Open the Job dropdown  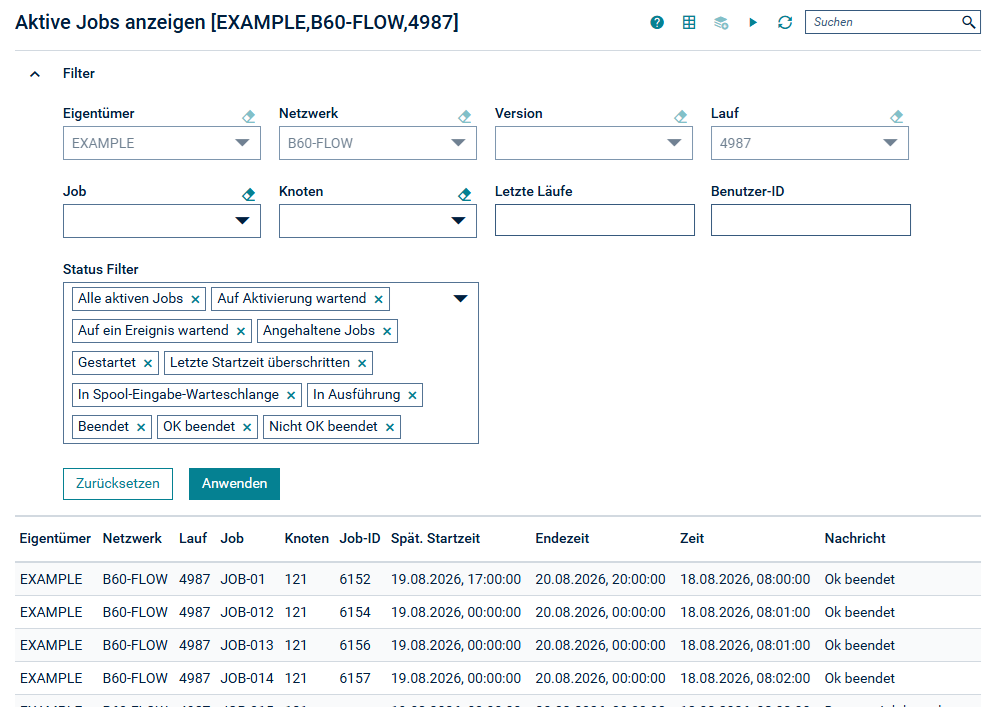(162, 221)
